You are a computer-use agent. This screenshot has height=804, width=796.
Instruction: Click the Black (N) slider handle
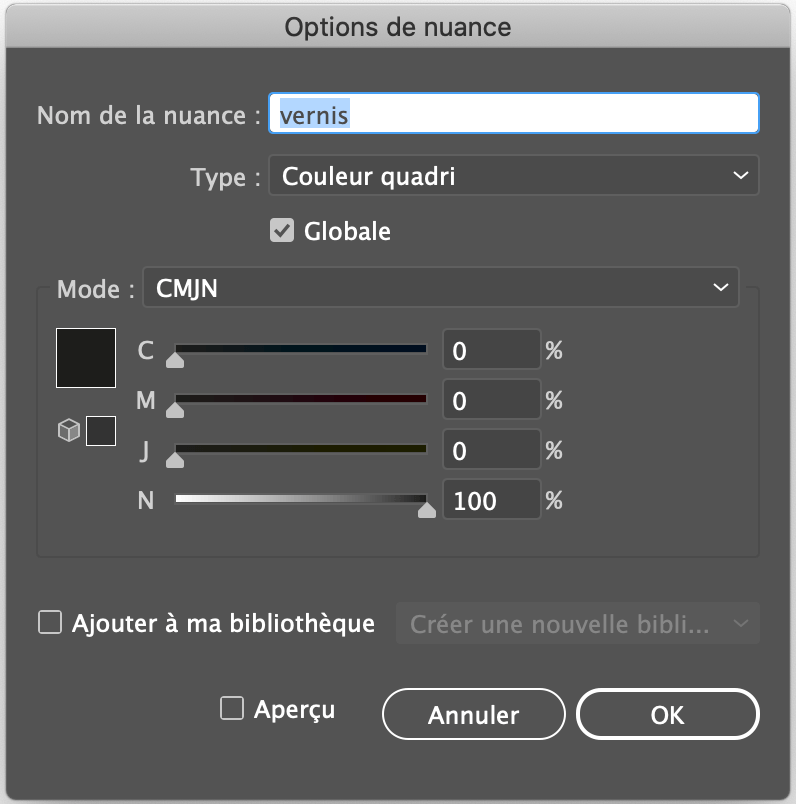tap(427, 510)
